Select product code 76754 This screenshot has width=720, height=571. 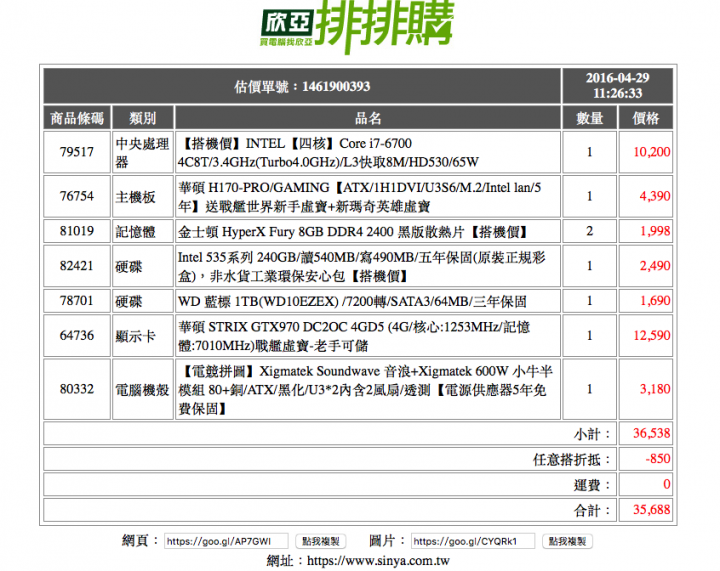[x=77, y=196]
